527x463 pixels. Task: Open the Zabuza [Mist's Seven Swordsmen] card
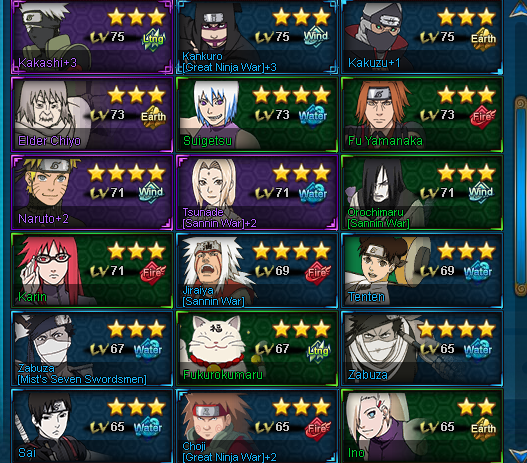click(92, 348)
